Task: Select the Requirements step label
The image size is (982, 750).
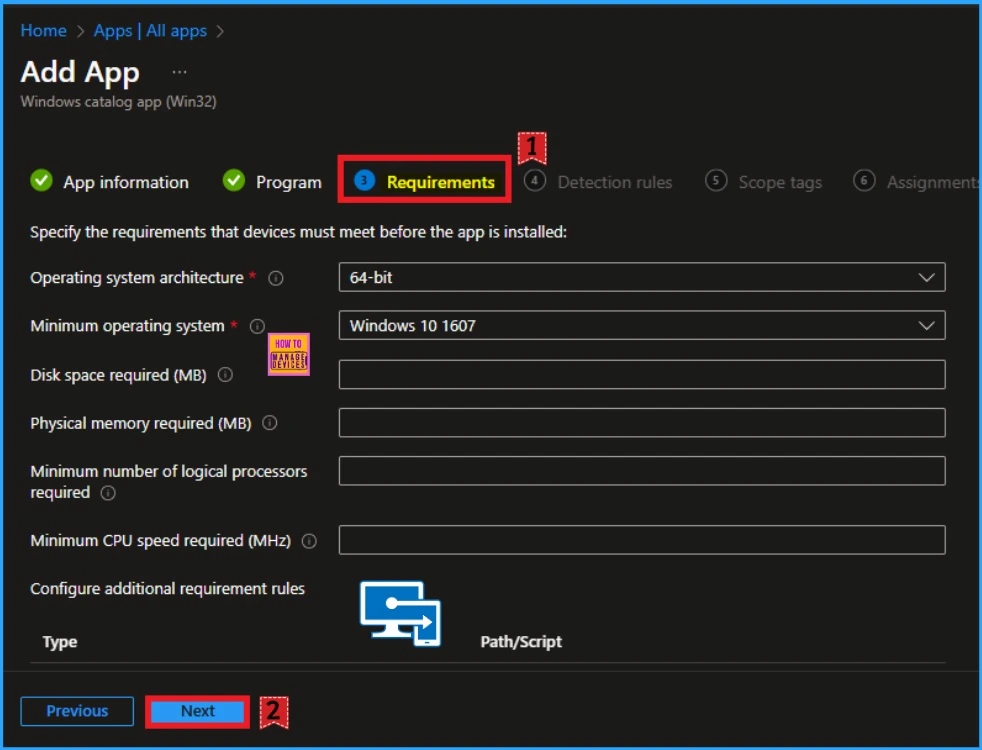Action: [x=440, y=182]
